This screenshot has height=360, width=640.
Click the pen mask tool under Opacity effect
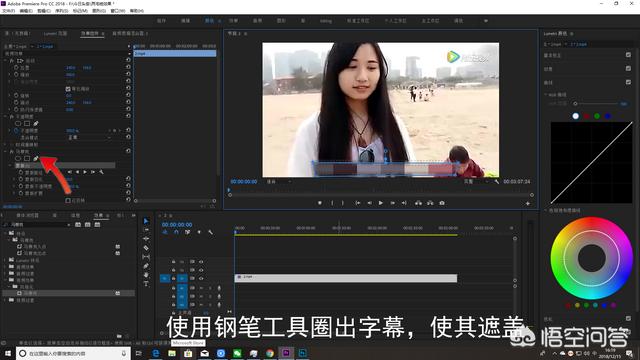(x=36, y=123)
